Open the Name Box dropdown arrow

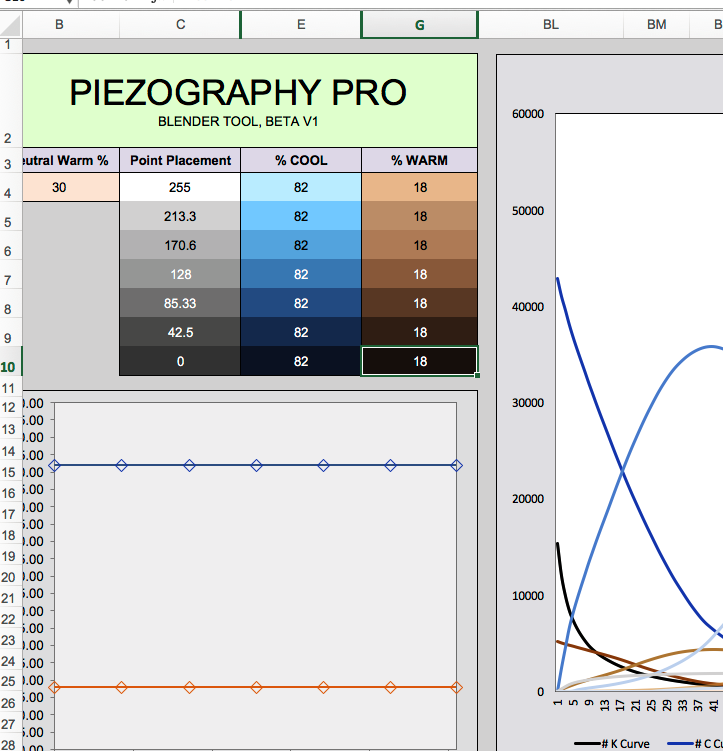tap(68, 3)
